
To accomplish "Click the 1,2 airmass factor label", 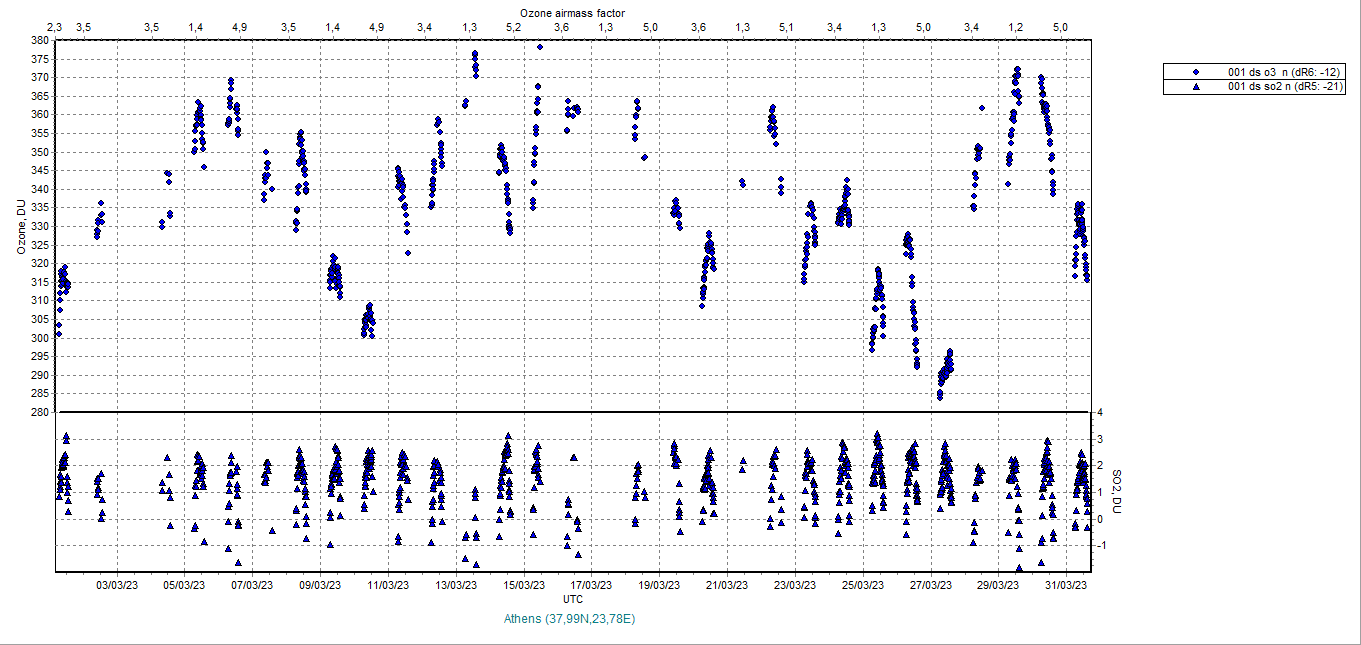I will [x=1016, y=26].
